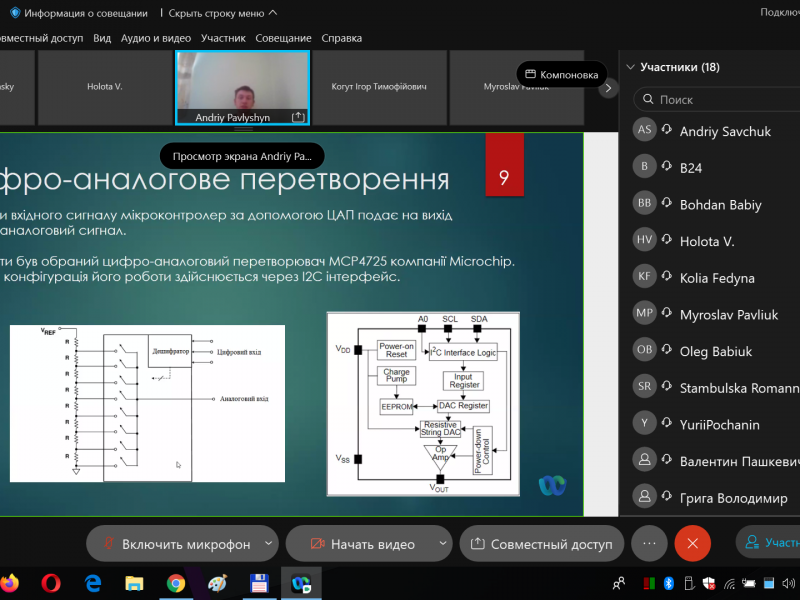Screen dimensions: 800x600
Task: Open the more options ellipsis button
Action: tap(649, 543)
